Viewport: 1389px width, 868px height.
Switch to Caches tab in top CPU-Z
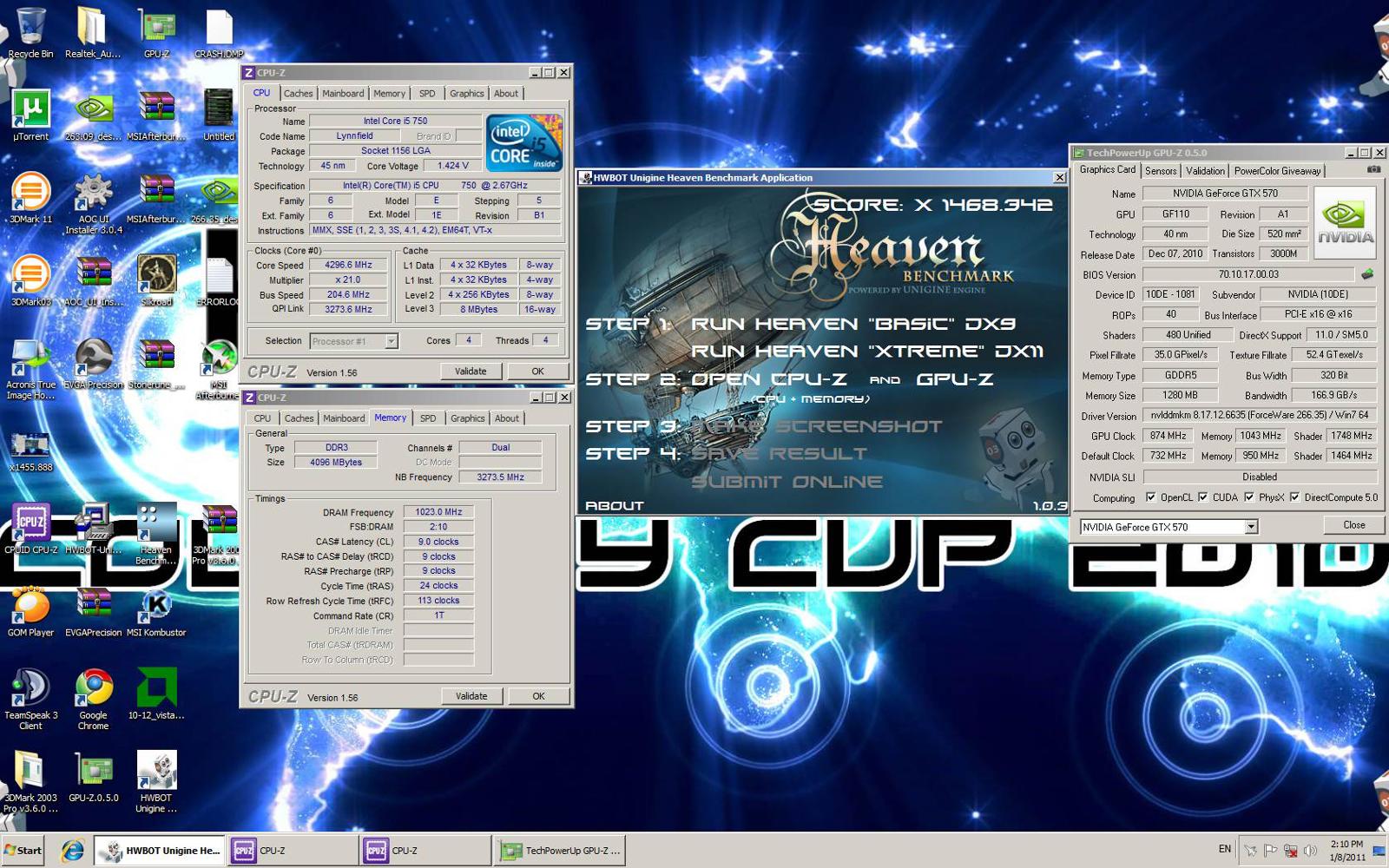[x=298, y=94]
